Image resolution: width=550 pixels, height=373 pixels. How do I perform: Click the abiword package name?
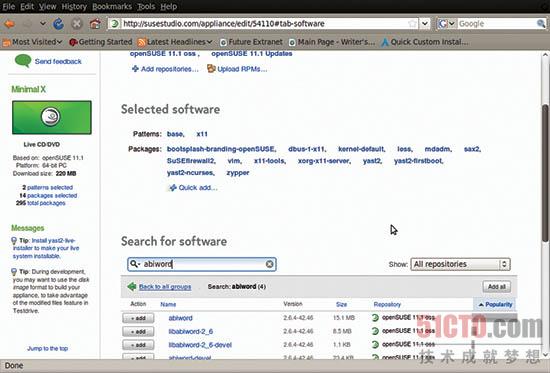point(180,318)
